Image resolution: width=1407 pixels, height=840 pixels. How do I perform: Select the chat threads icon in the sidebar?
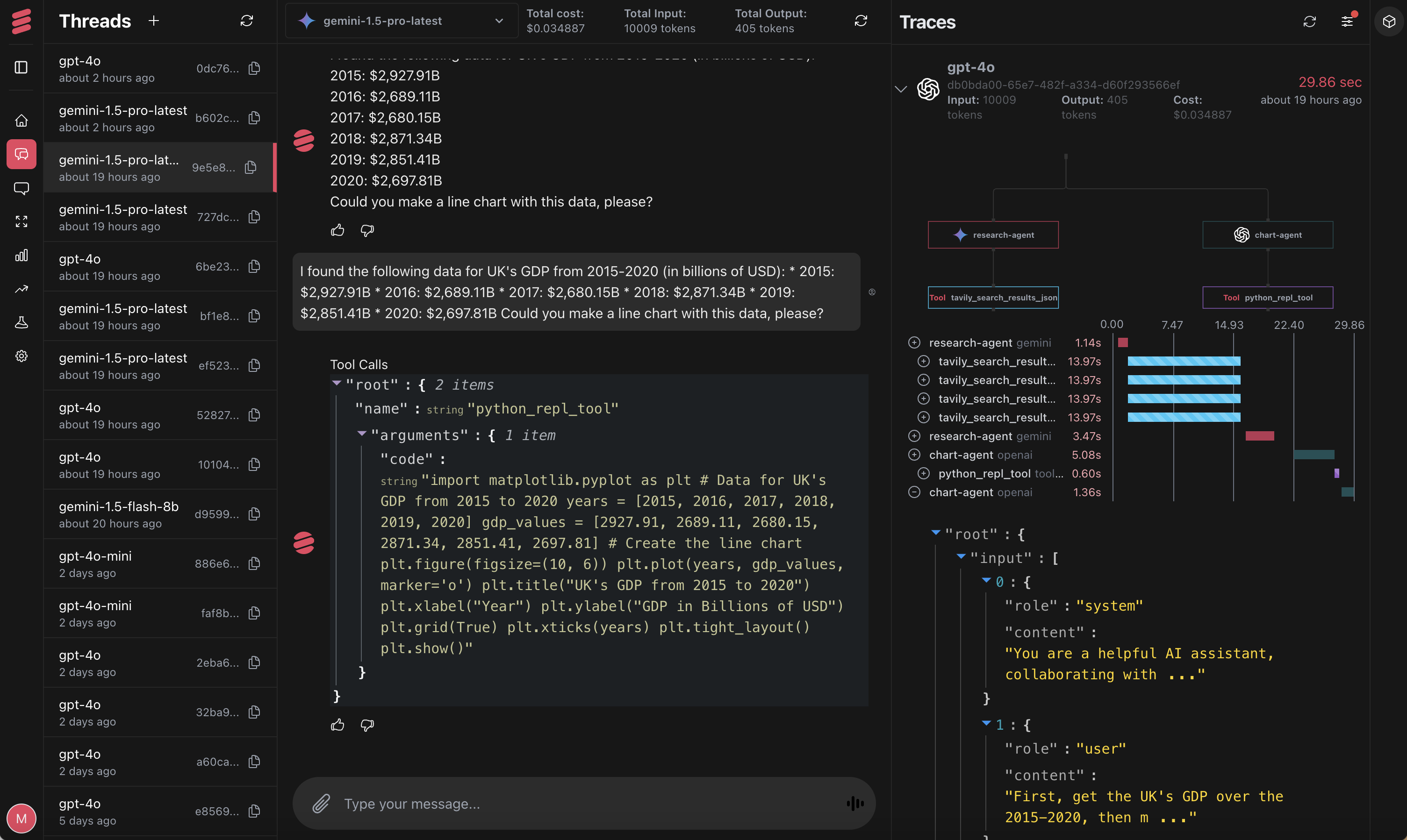point(22,154)
